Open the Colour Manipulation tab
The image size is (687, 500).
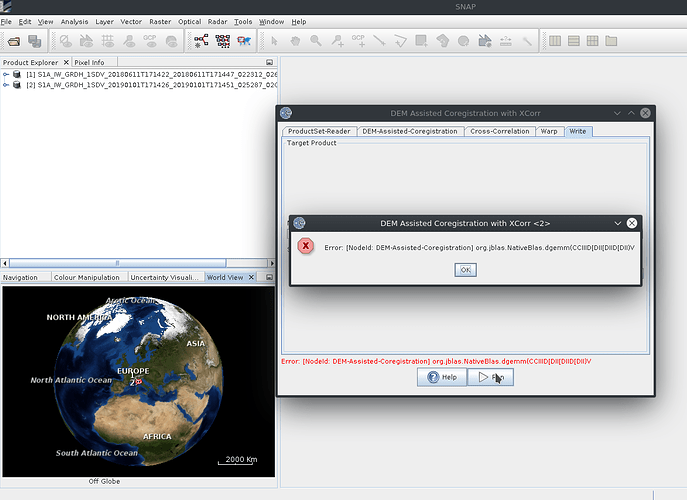click(87, 277)
